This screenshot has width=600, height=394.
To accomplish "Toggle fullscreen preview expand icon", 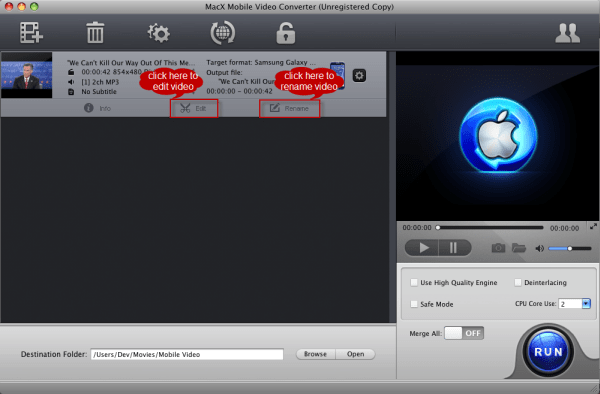I will pyautogui.click(x=593, y=226).
